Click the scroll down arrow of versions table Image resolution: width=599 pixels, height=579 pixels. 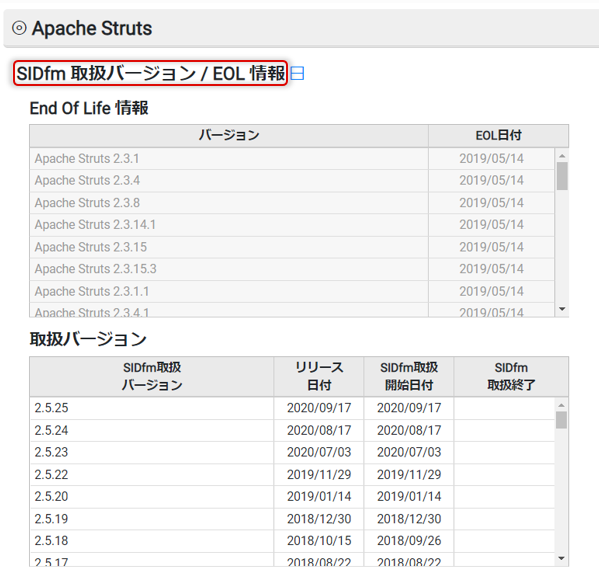click(561, 558)
